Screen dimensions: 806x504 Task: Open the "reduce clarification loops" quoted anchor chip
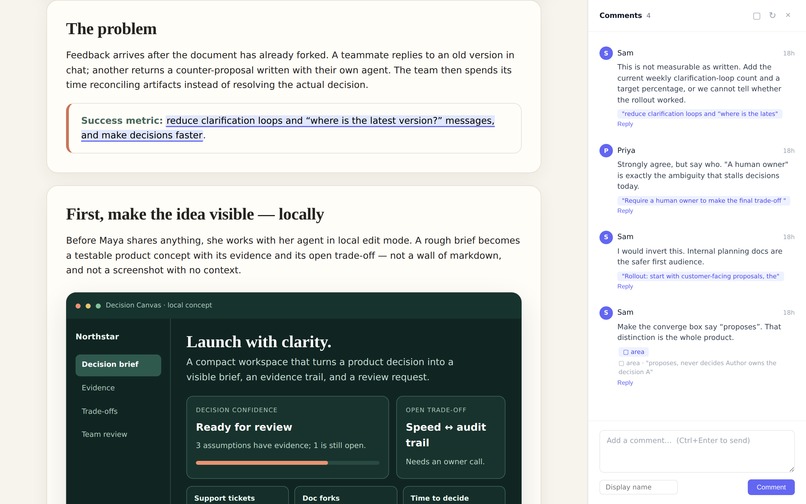pos(700,114)
